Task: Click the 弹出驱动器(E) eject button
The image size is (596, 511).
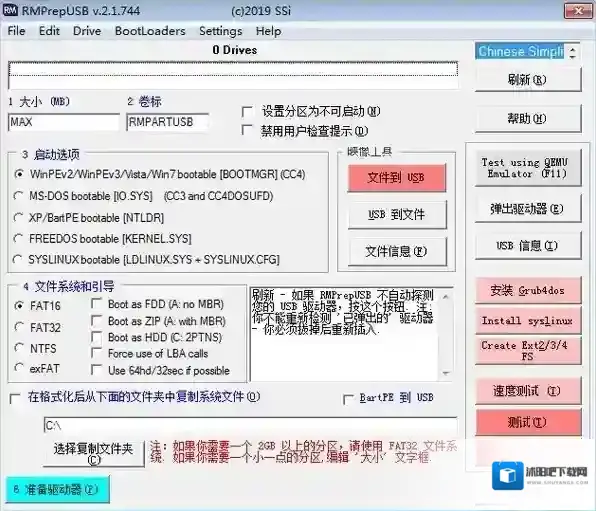Action: tap(528, 209)
